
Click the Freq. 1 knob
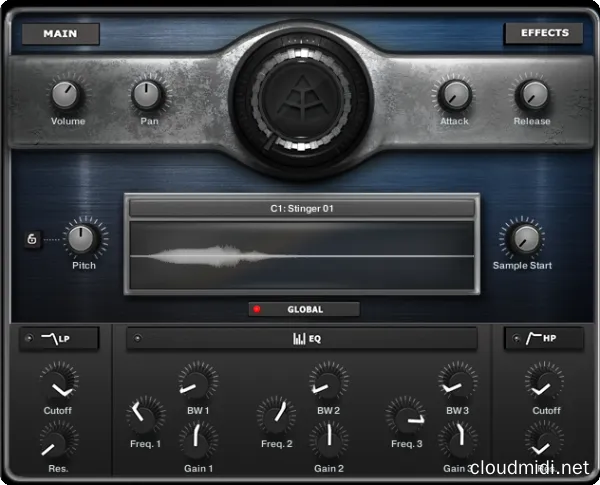click(x=146, y=415)
